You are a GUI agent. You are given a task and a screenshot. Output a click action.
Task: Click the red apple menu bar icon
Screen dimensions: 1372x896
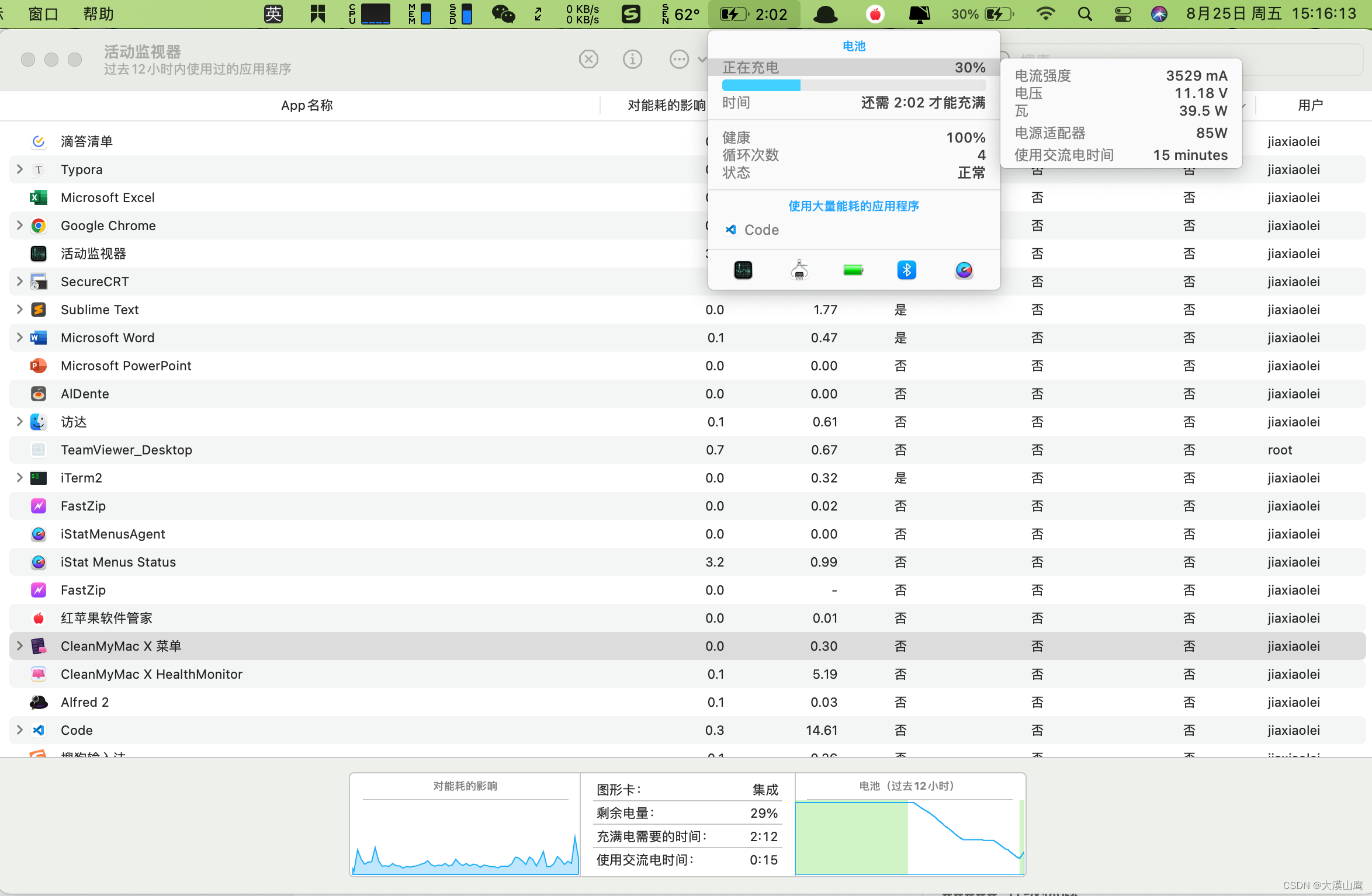[x=875, y=14]
